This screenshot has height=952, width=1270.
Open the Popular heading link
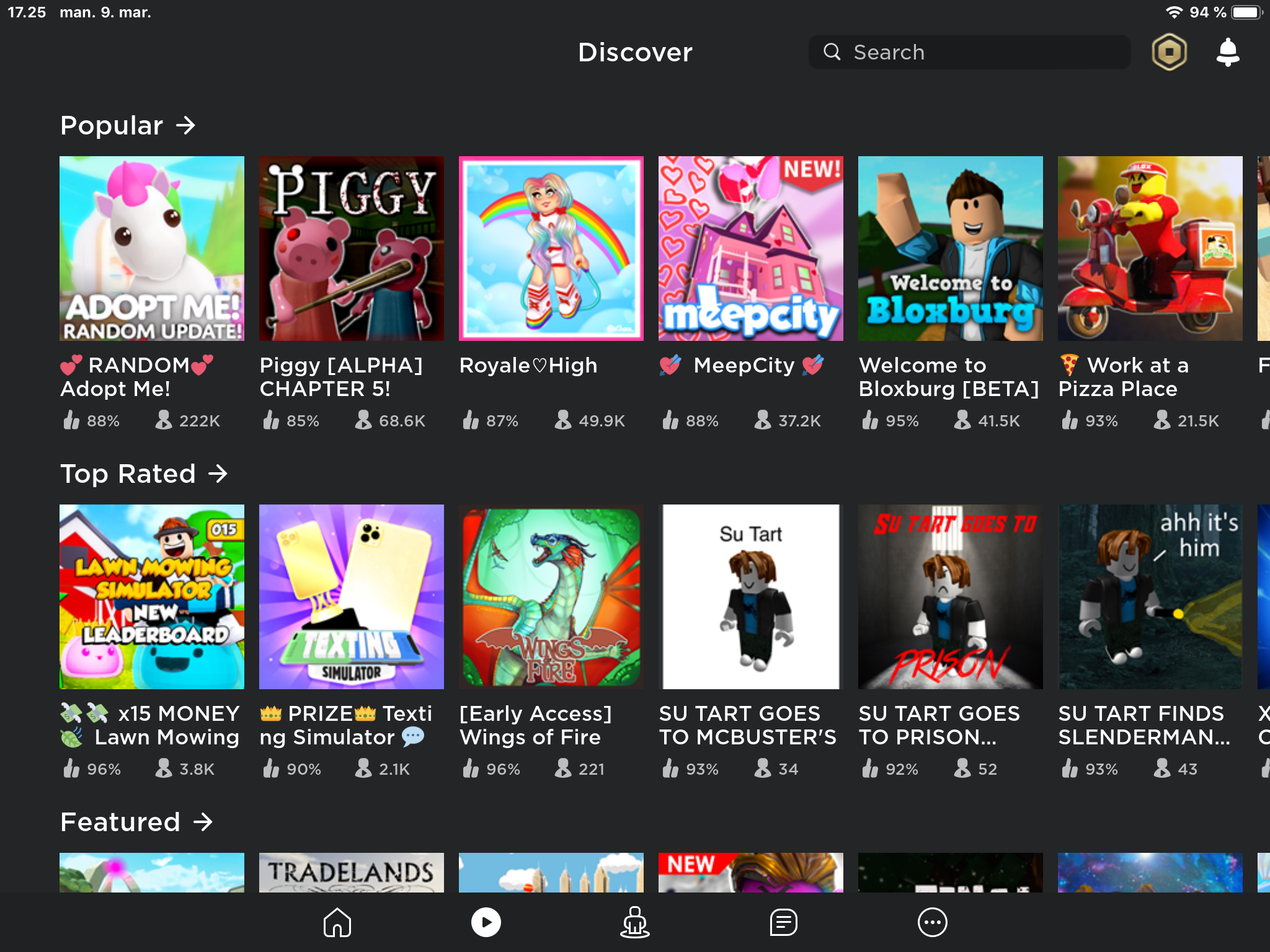112,126
